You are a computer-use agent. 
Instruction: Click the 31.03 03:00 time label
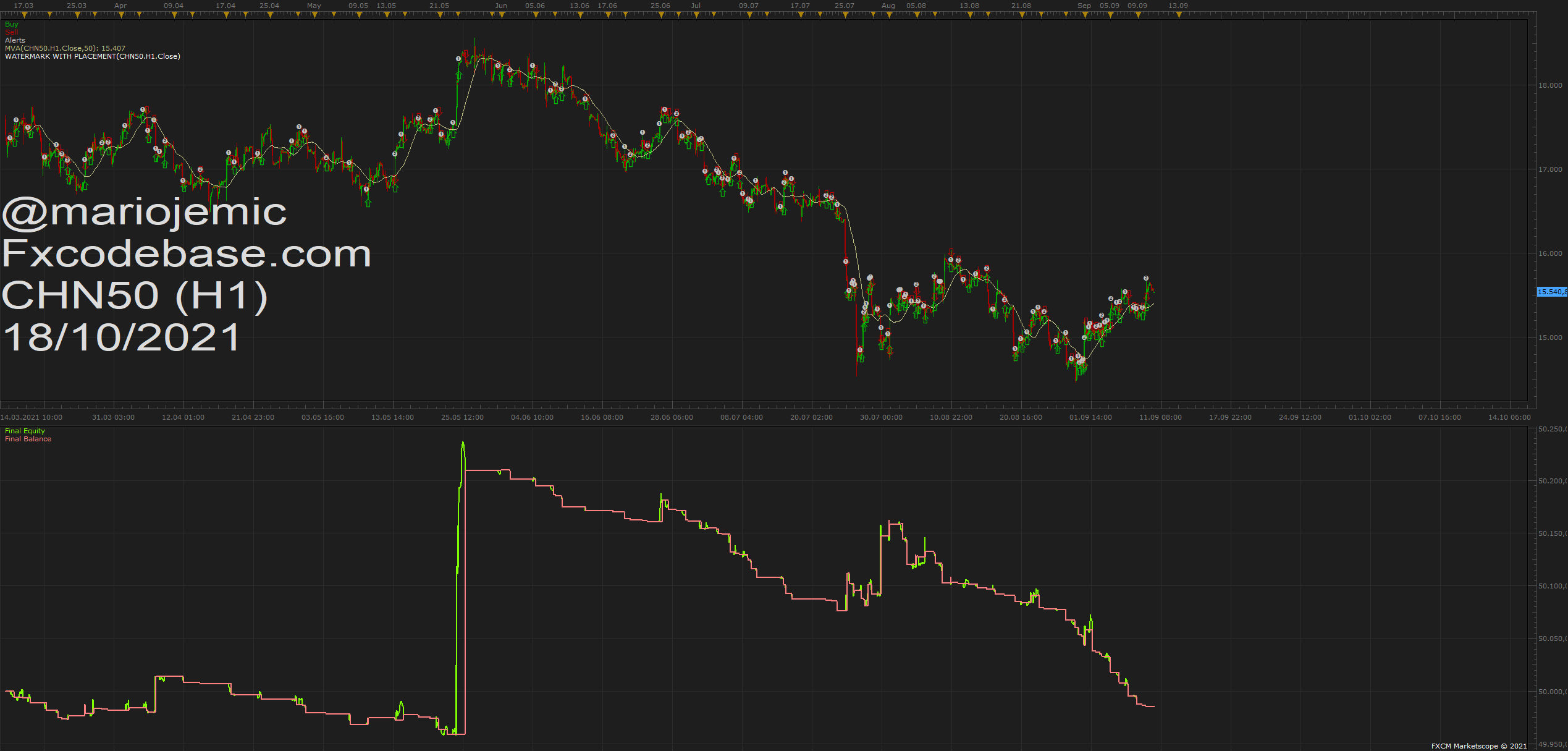click(x=113, y=417)
